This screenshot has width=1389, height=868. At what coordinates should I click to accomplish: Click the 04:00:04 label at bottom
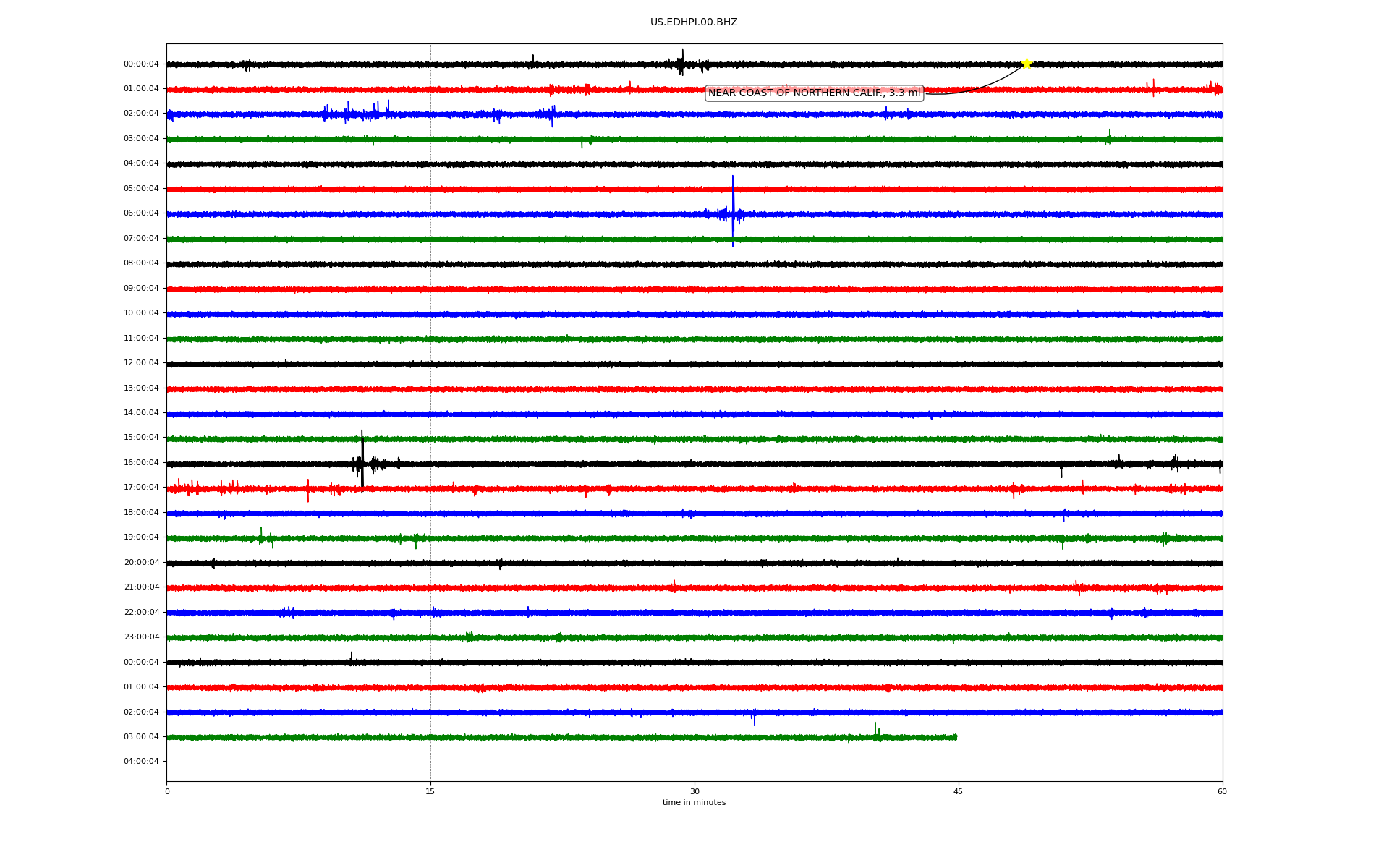(141, 762)
